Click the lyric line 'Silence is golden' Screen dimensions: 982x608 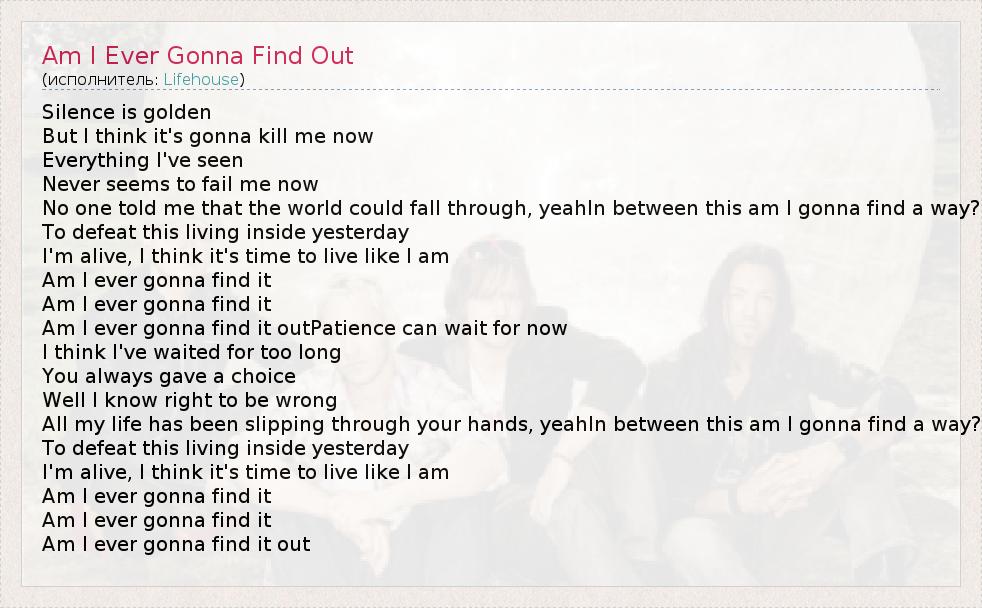(x=127, y=112)
